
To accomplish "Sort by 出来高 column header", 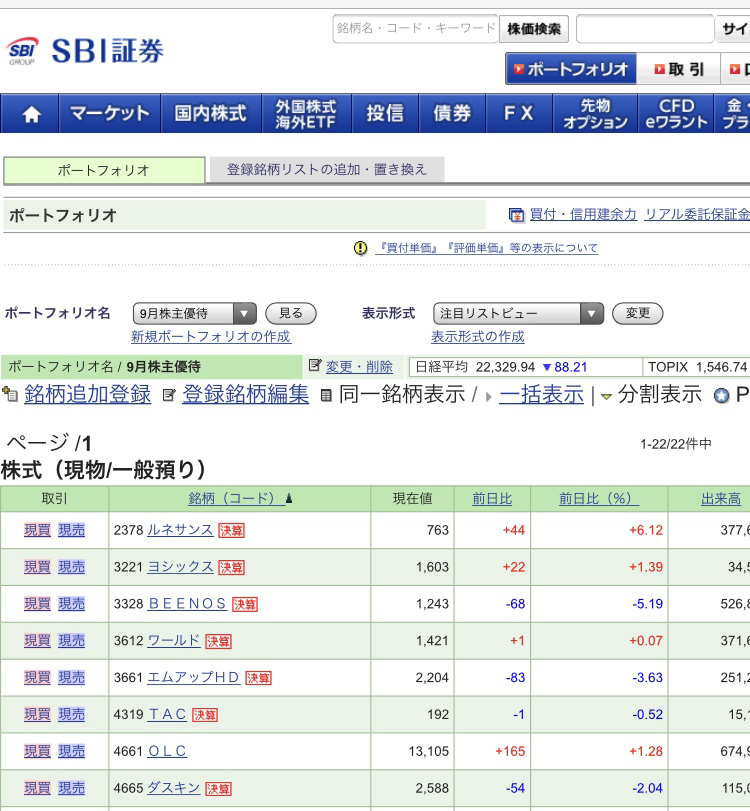I will pos(721,499).
